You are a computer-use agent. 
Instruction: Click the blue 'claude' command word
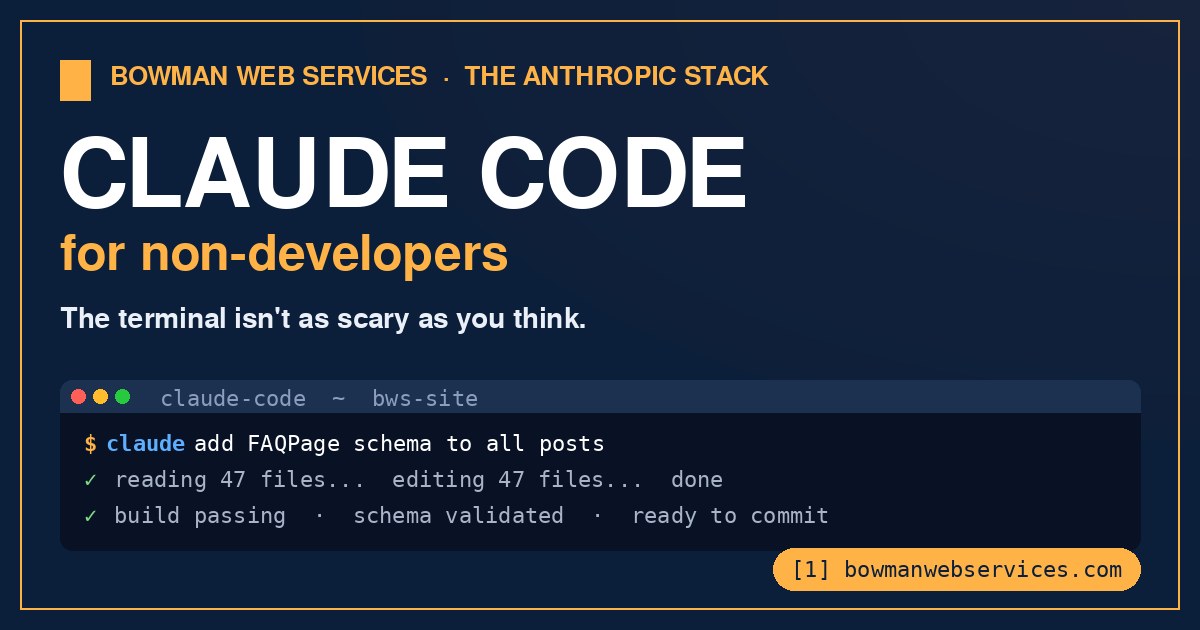coord(146,443)
